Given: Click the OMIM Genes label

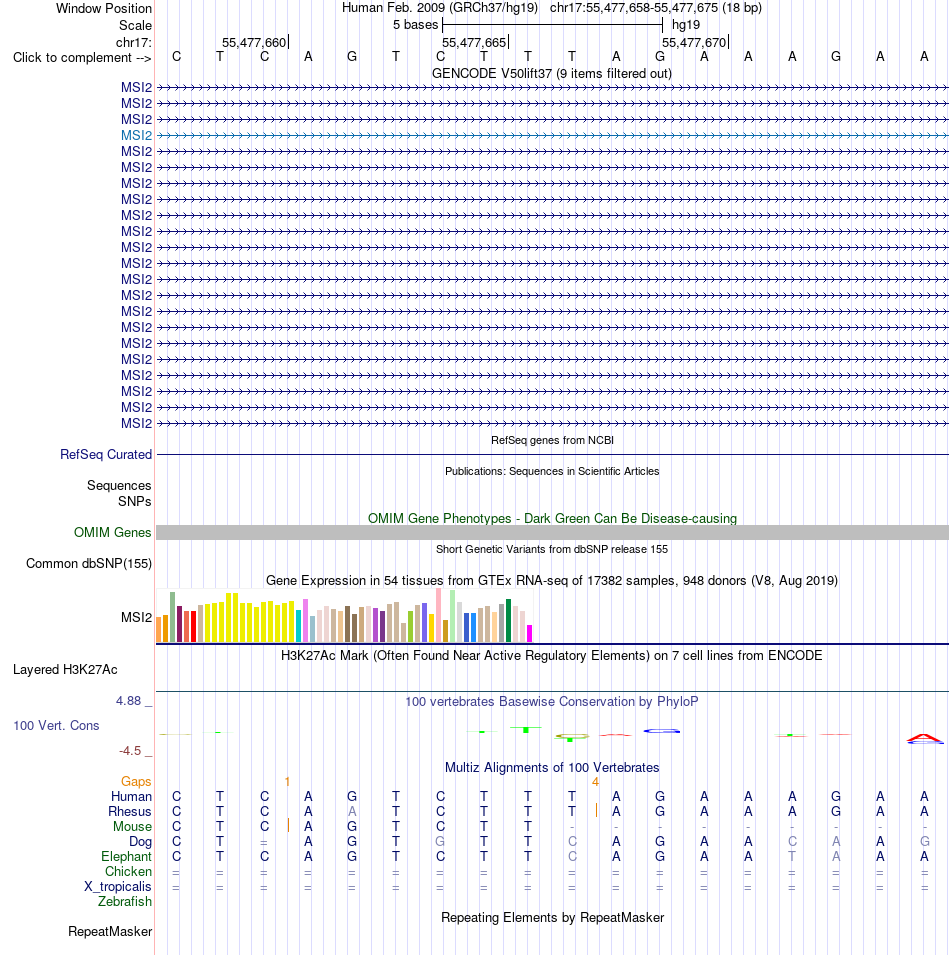Looking at the screenshot, I should click(x=112, y=532).
